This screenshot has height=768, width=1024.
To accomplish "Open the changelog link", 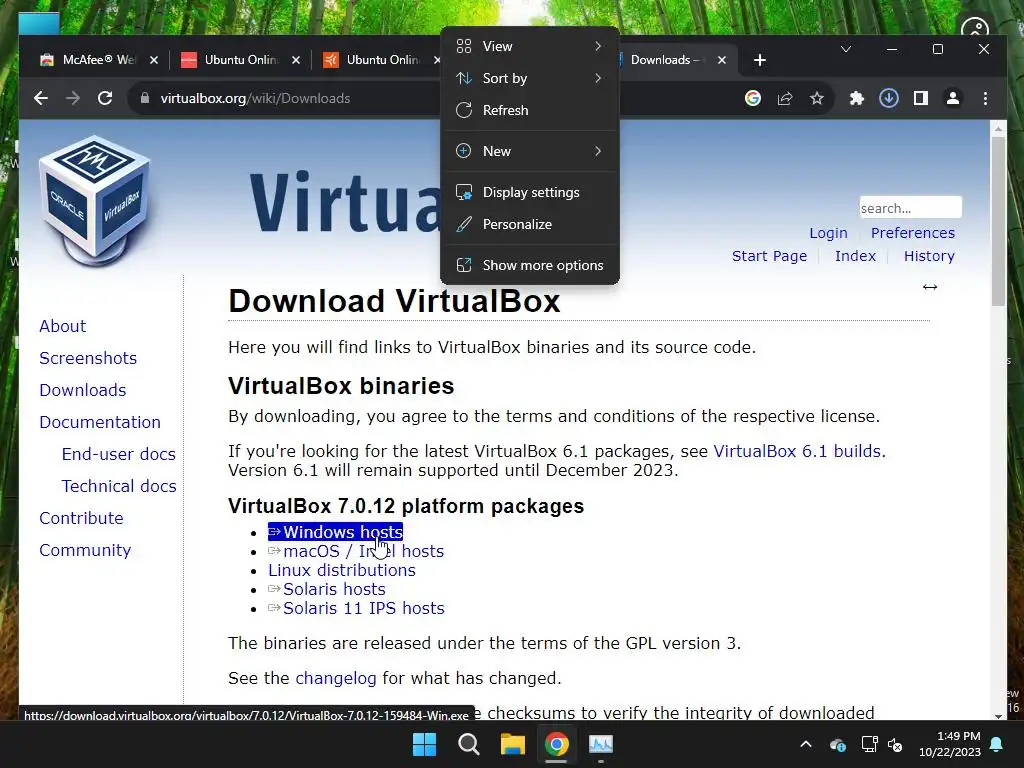I will [336, 679].
